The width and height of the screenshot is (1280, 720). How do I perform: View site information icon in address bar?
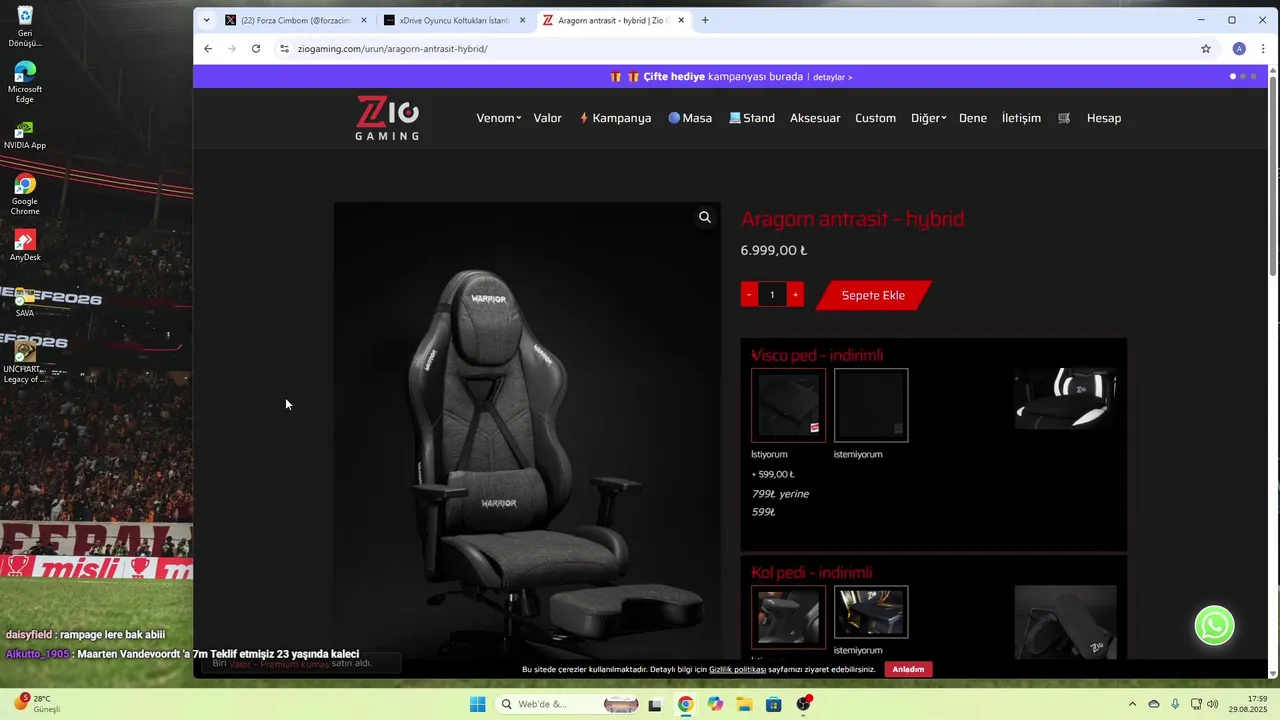(284, 48)
